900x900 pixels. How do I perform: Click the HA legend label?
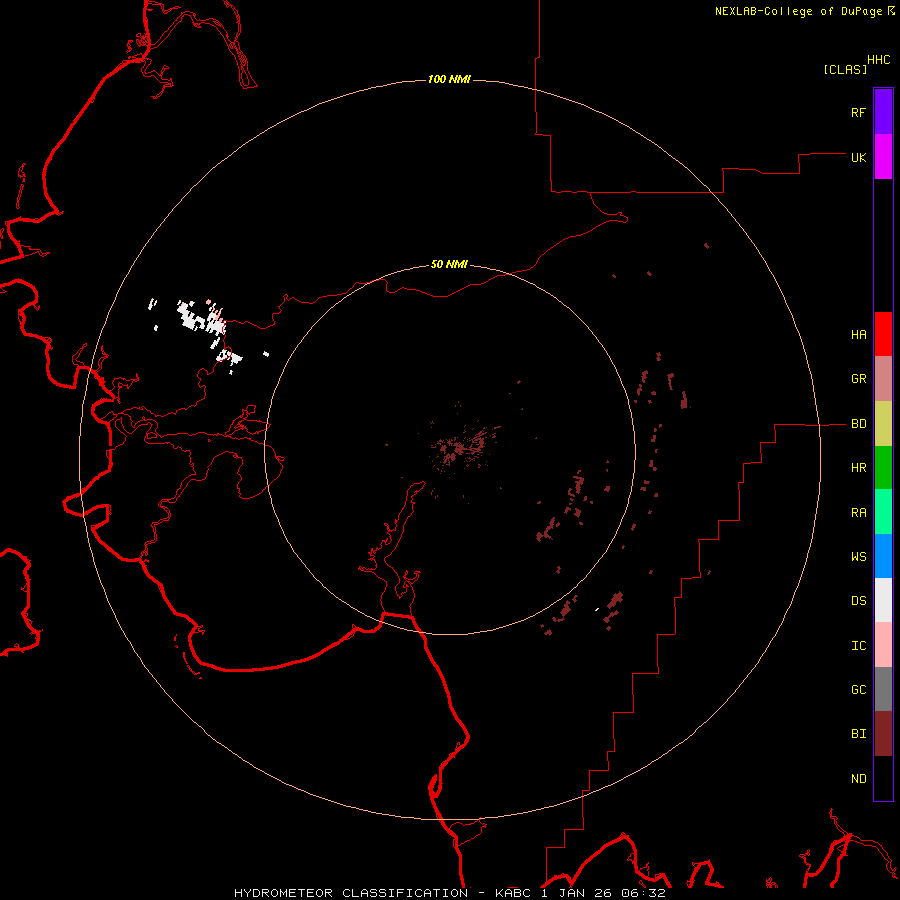858,334
